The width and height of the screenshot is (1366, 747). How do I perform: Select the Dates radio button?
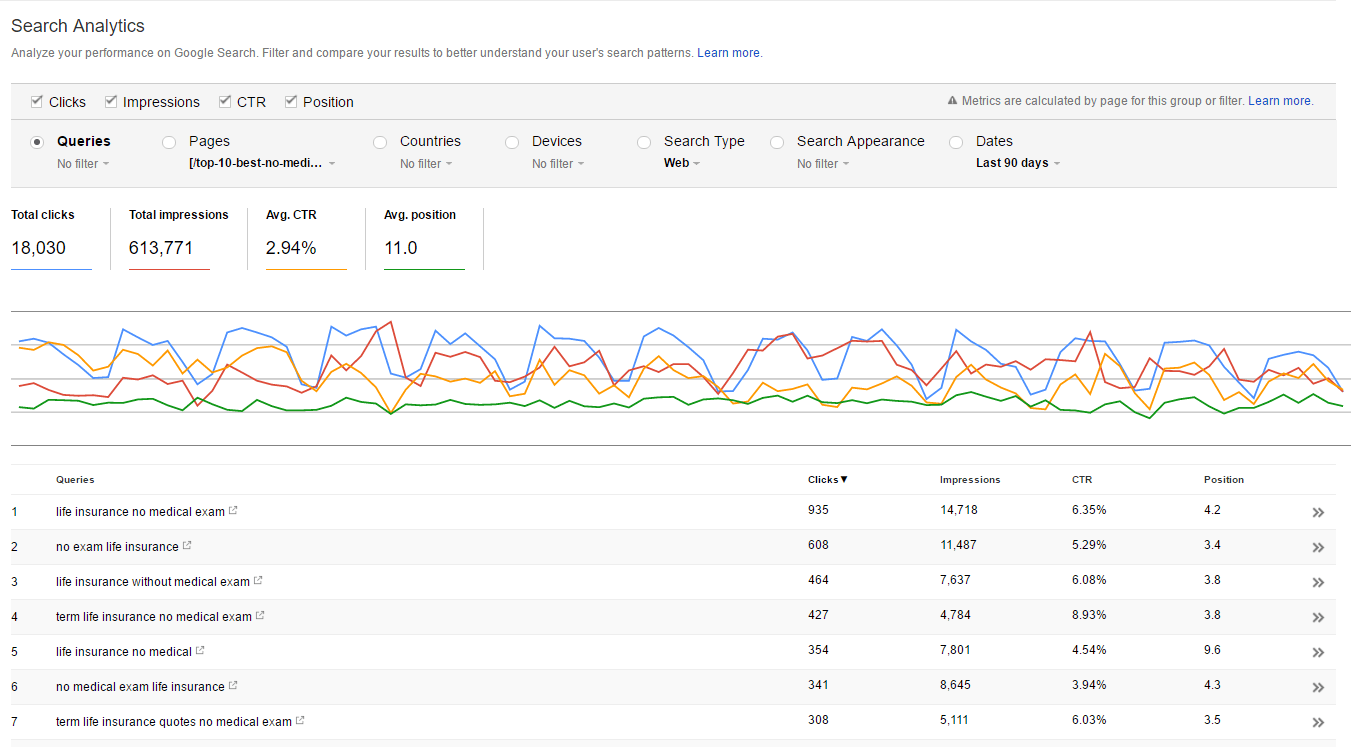point(956,142)
